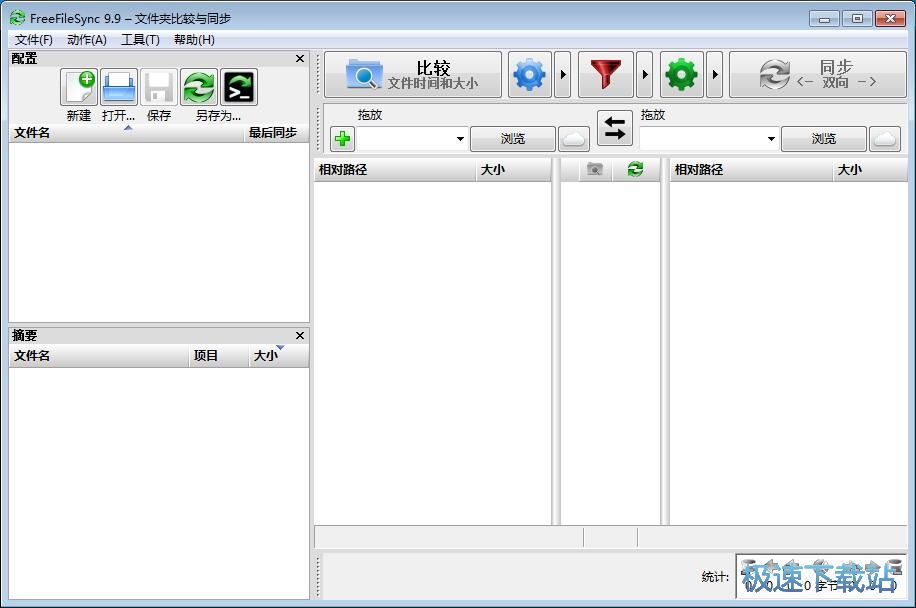Screen dimensions: 916x608
Task: Close the 摘要 panel
Action: pos(300,335)
